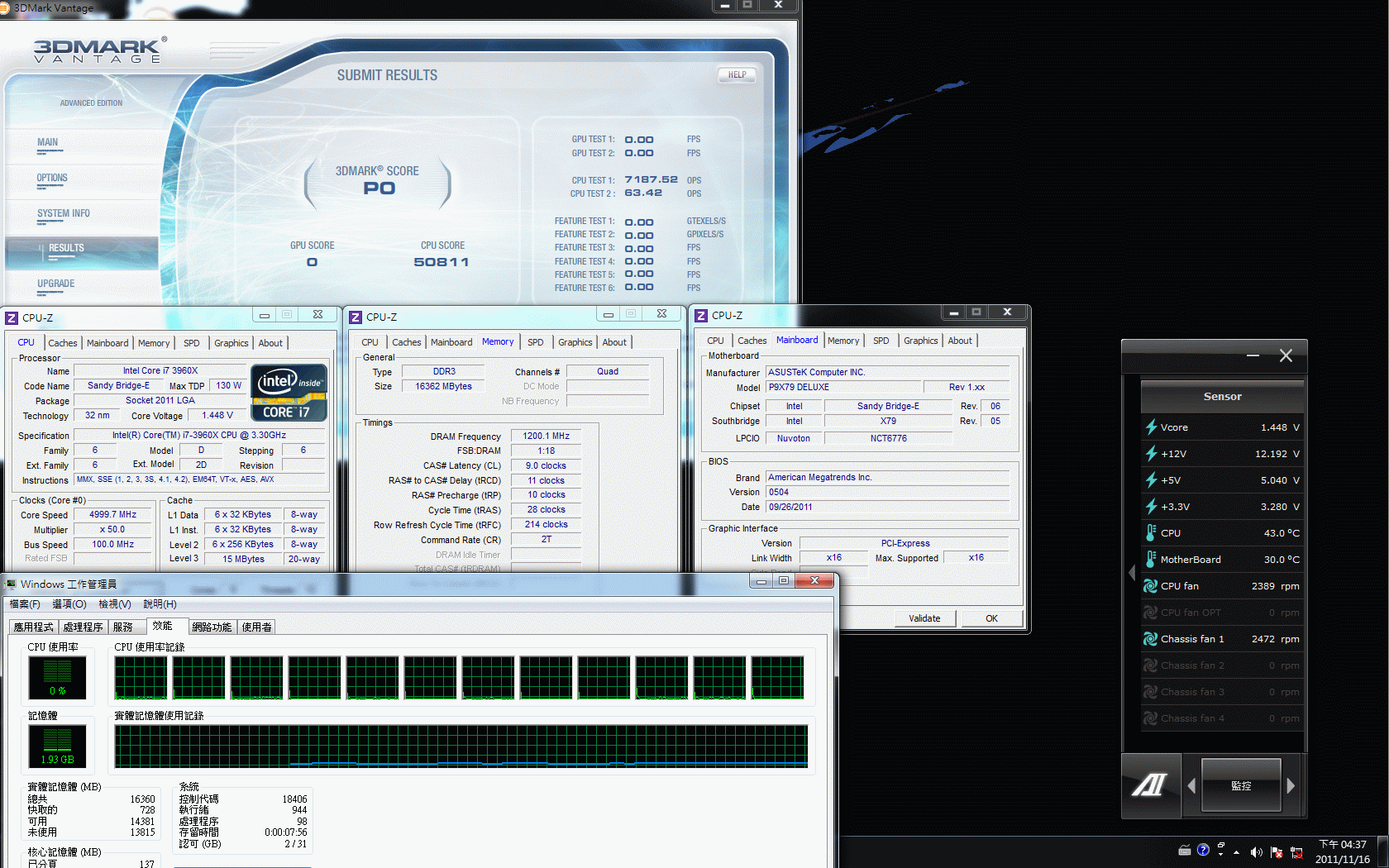Image resolution: width=1389 pixels, height=868 pixels.
Task: Open the About tab in the CPU-Z window showing Processor
Action: 270,343
